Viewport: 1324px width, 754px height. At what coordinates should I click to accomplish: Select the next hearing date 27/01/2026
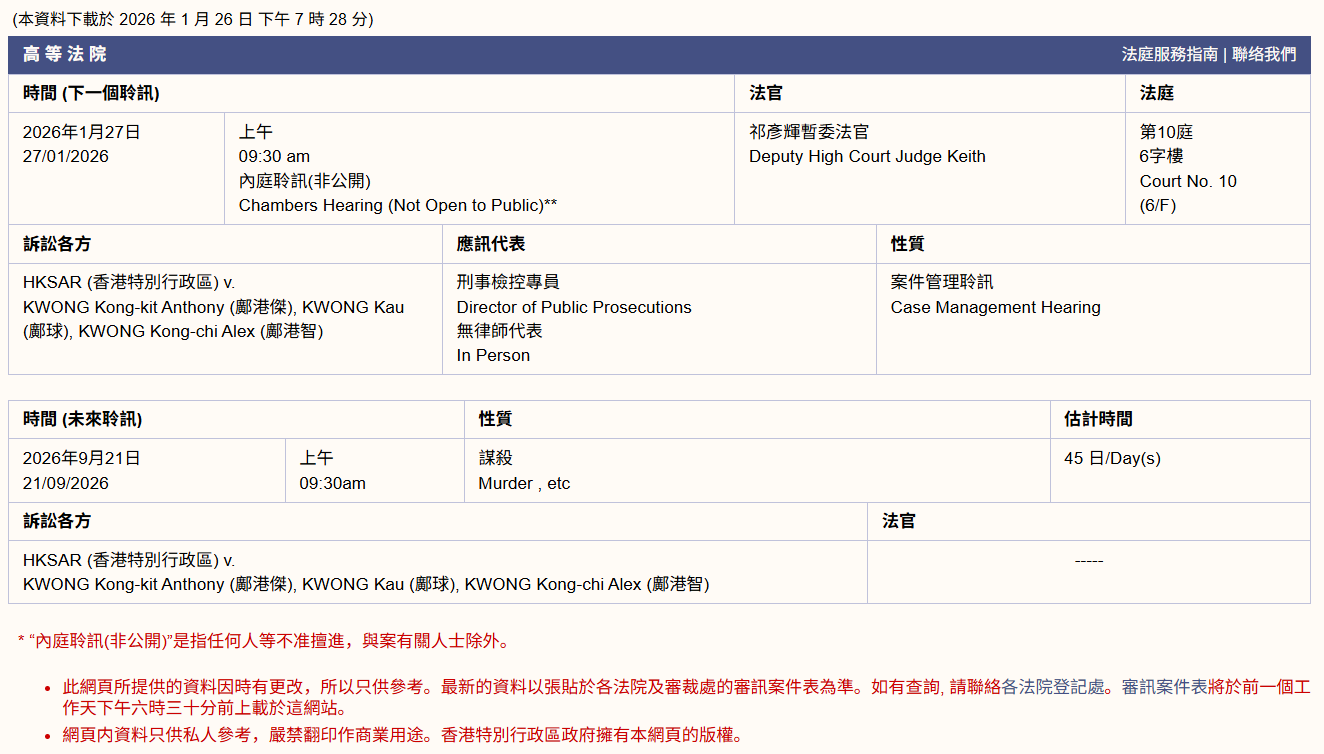click(66, 156)
